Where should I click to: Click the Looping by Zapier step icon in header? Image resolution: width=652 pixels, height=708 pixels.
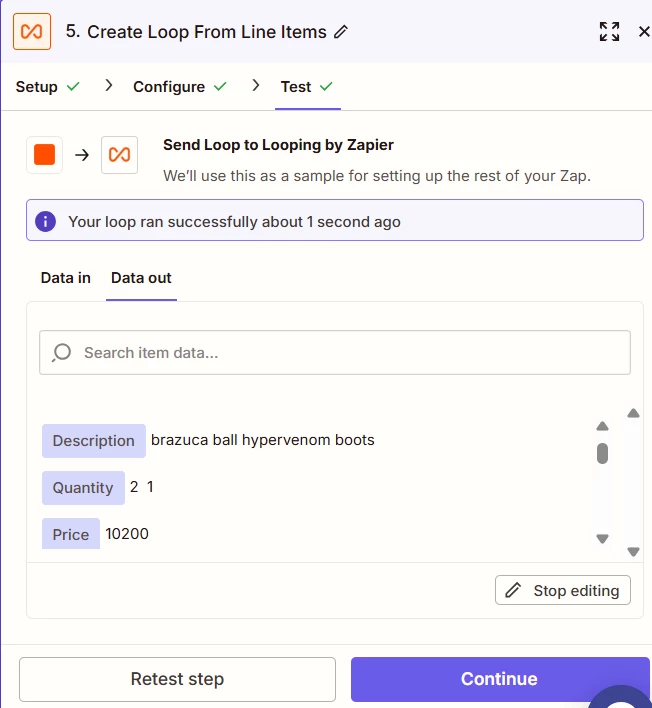coord(32,32)
